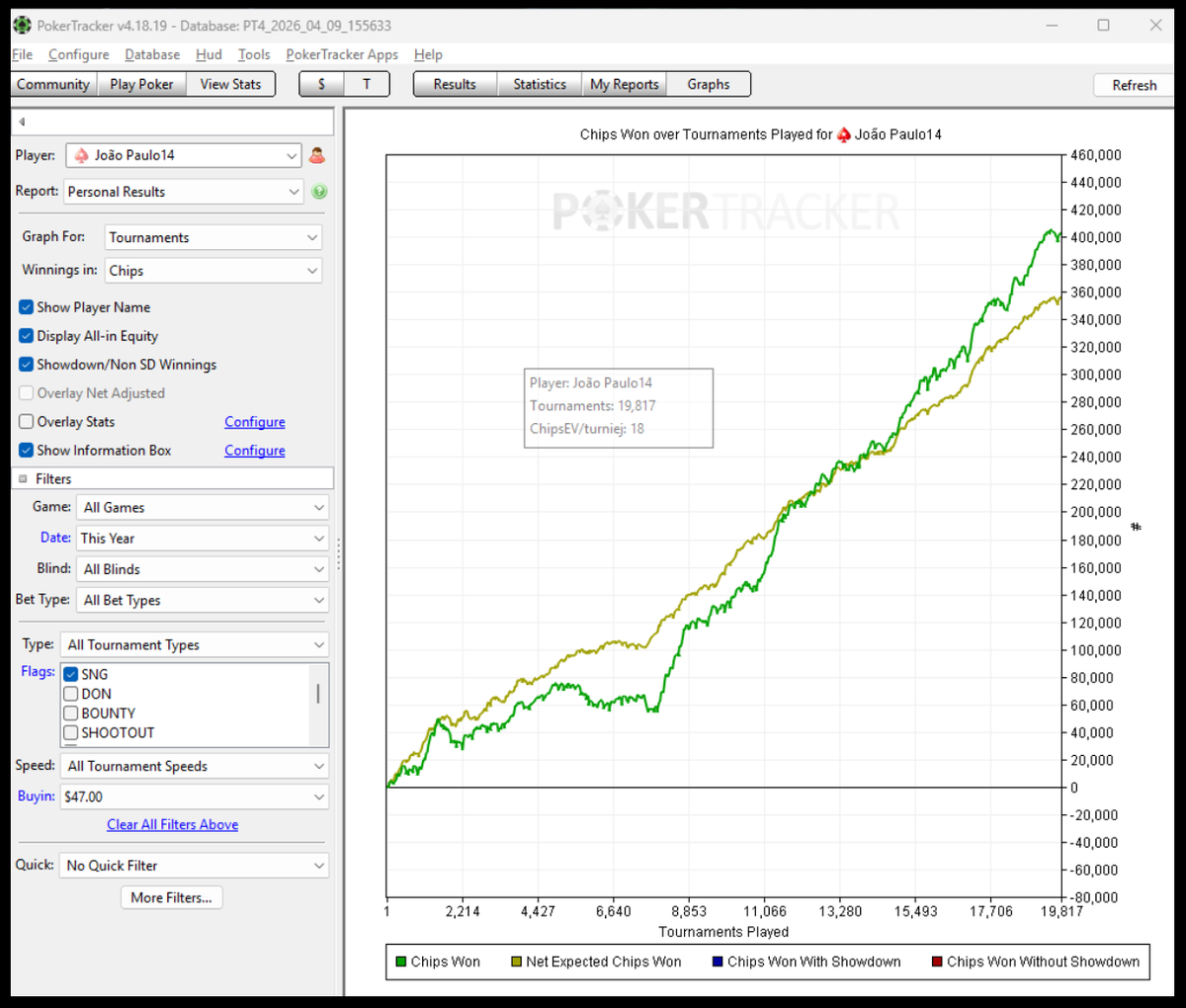
Task: Click the panel splitter handle dots
Action: pyautogui.click(x=339, y=553)
